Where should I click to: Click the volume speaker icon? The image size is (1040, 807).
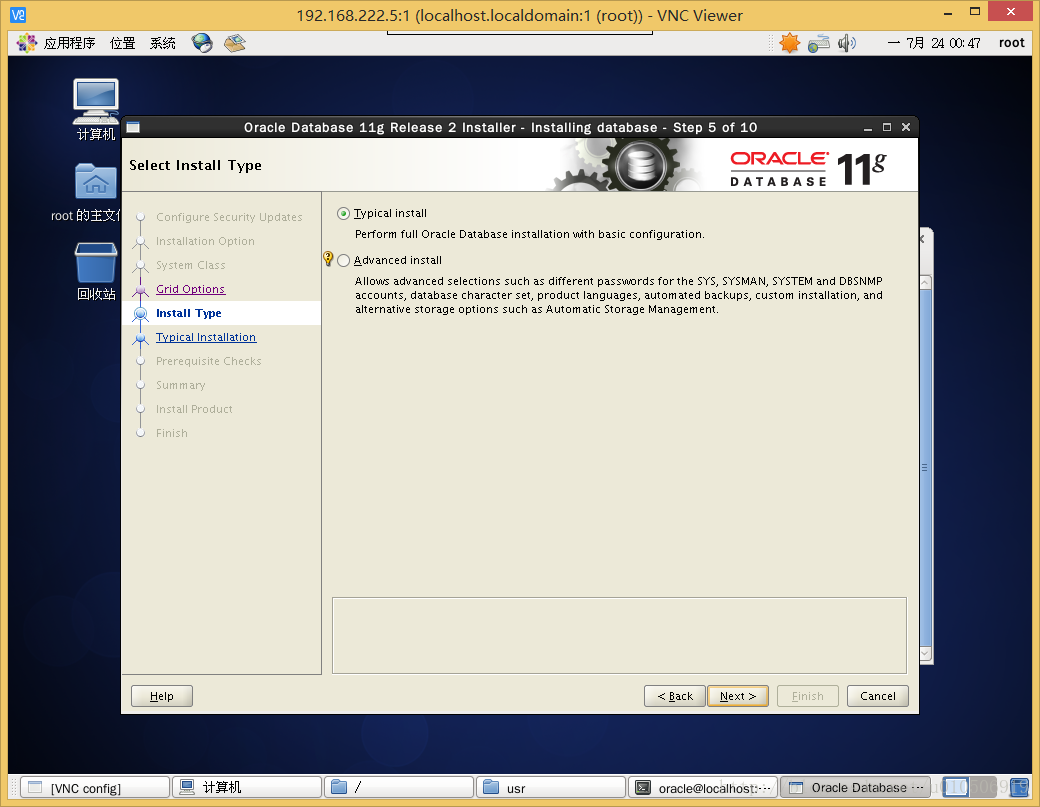click(x=846, y=43)
